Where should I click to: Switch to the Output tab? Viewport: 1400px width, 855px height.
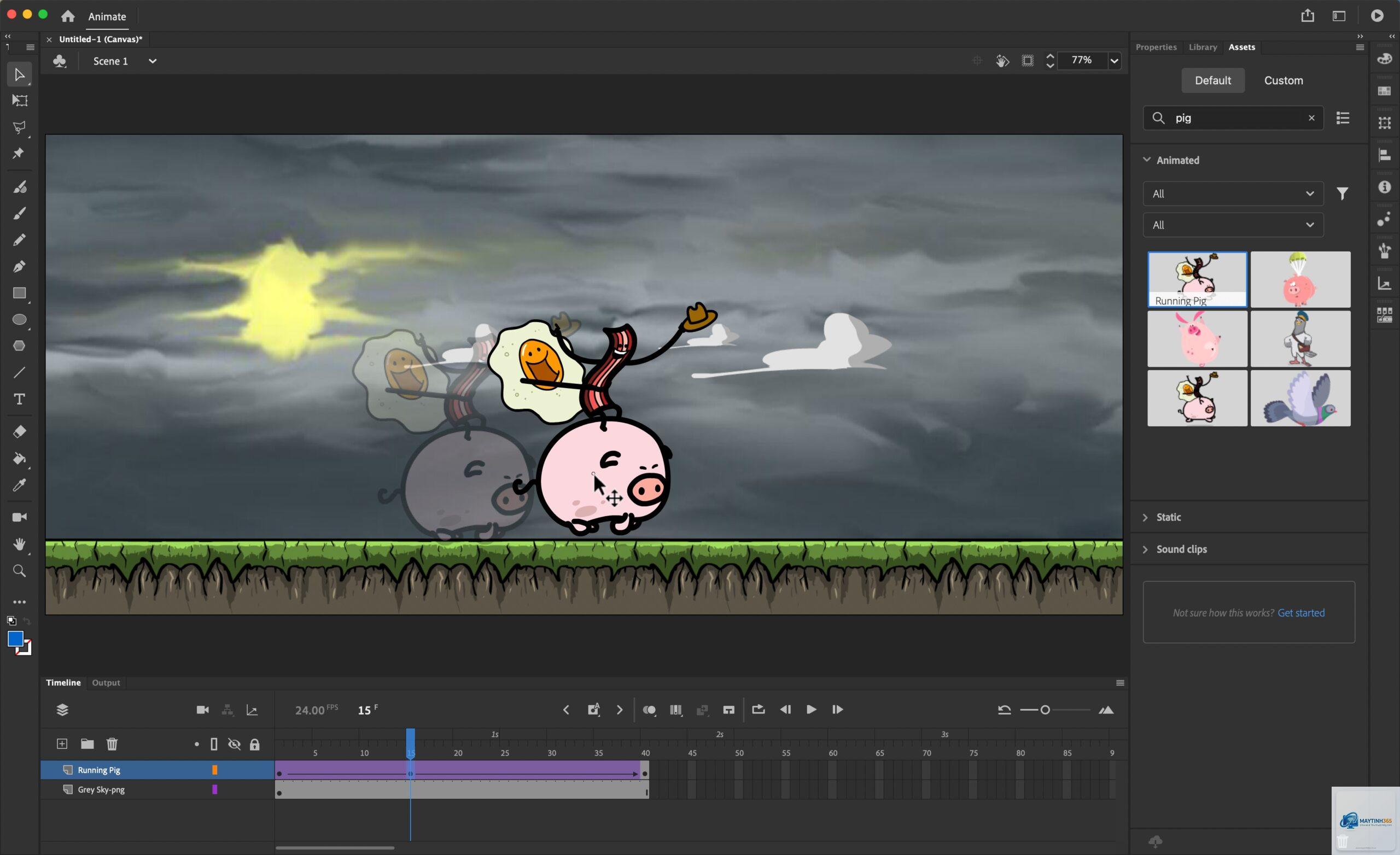point(106,682)
